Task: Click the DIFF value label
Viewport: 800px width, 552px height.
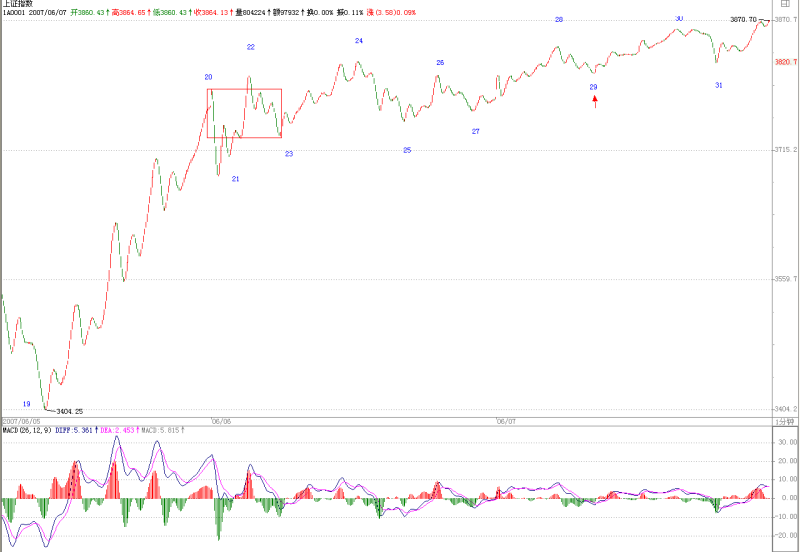Action: coord(74,431)
